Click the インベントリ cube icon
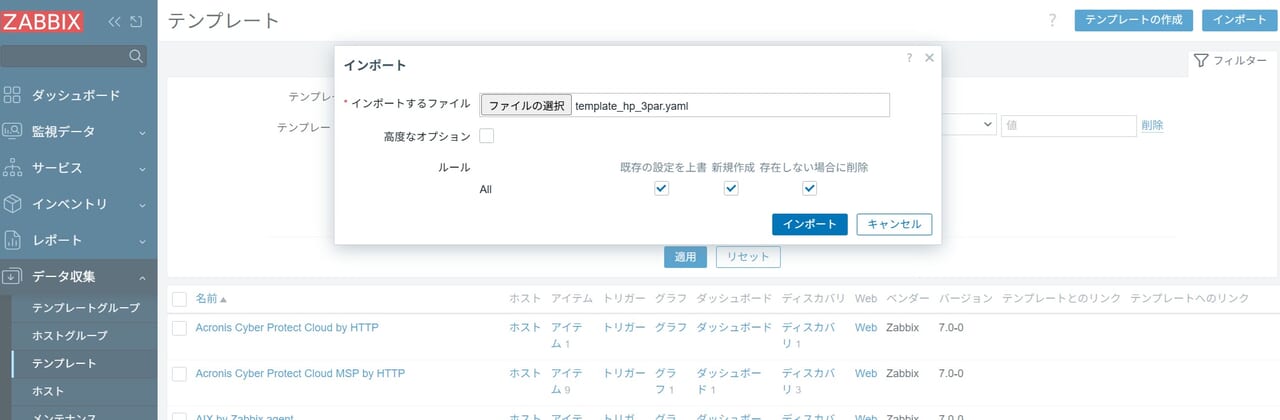 pyautogui.click(x=13, y=204)
